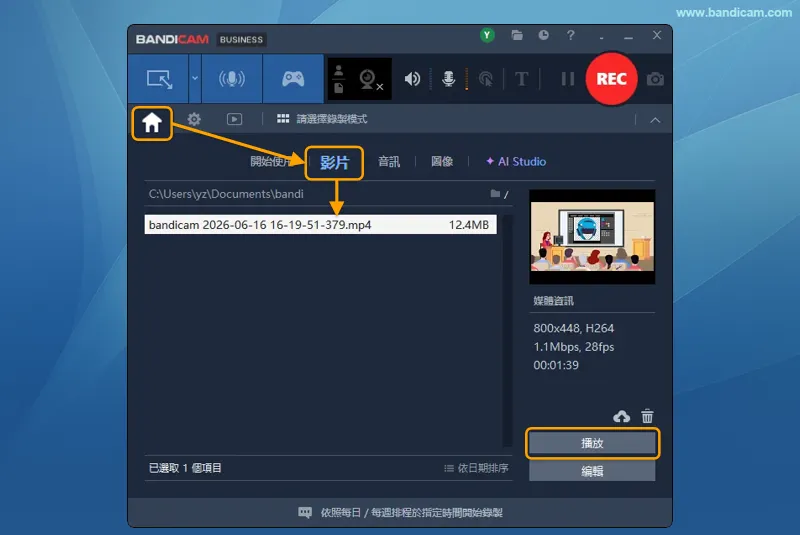This screenshot has height=535, width=800.
Task: Click the file list vertical scrollbar
Action: [x=507, y=330]
